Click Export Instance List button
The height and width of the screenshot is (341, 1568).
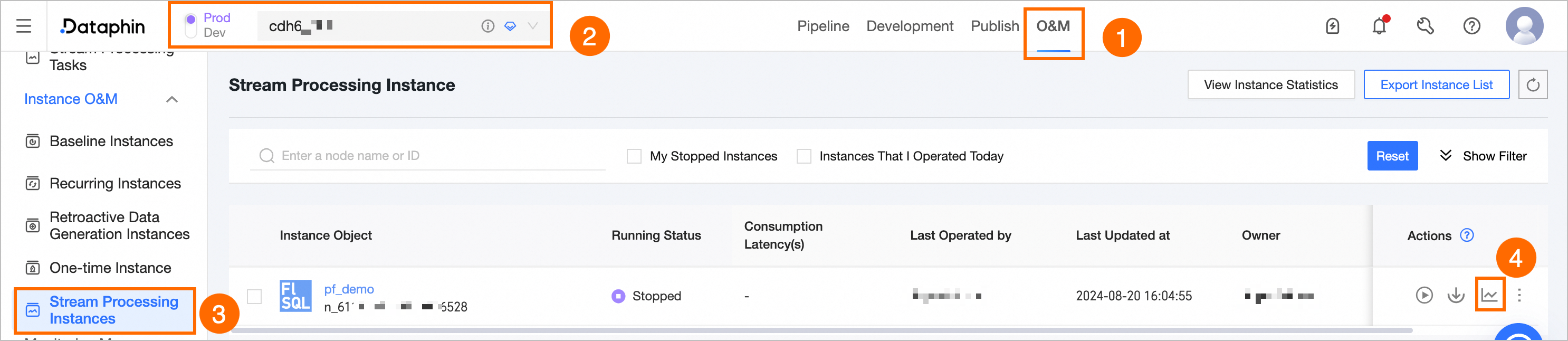click(x=1436, y=84)
